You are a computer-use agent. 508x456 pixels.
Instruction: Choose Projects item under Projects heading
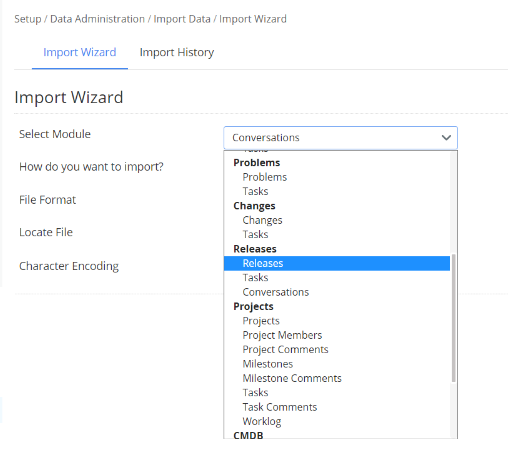click(x=261, y=321)
